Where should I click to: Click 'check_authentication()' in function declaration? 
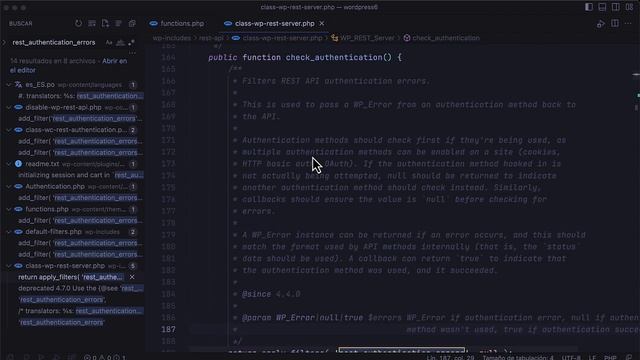pos(339,58)
